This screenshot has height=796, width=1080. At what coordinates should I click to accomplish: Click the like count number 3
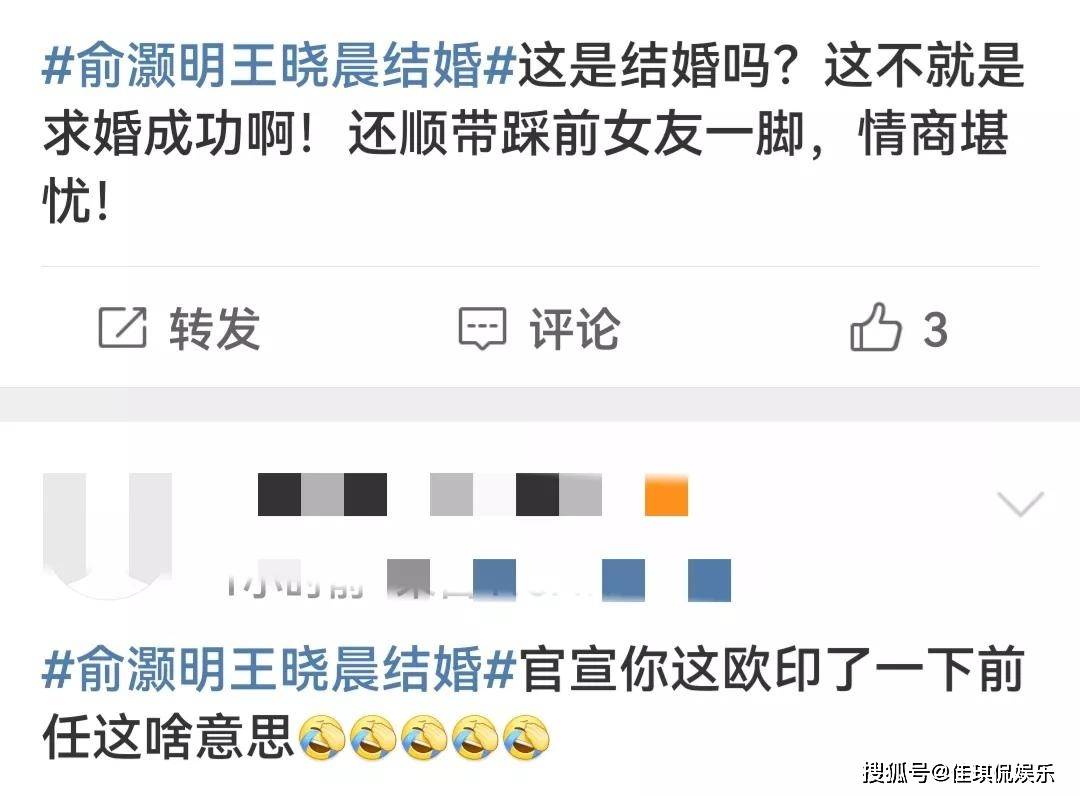coord(935,330)
